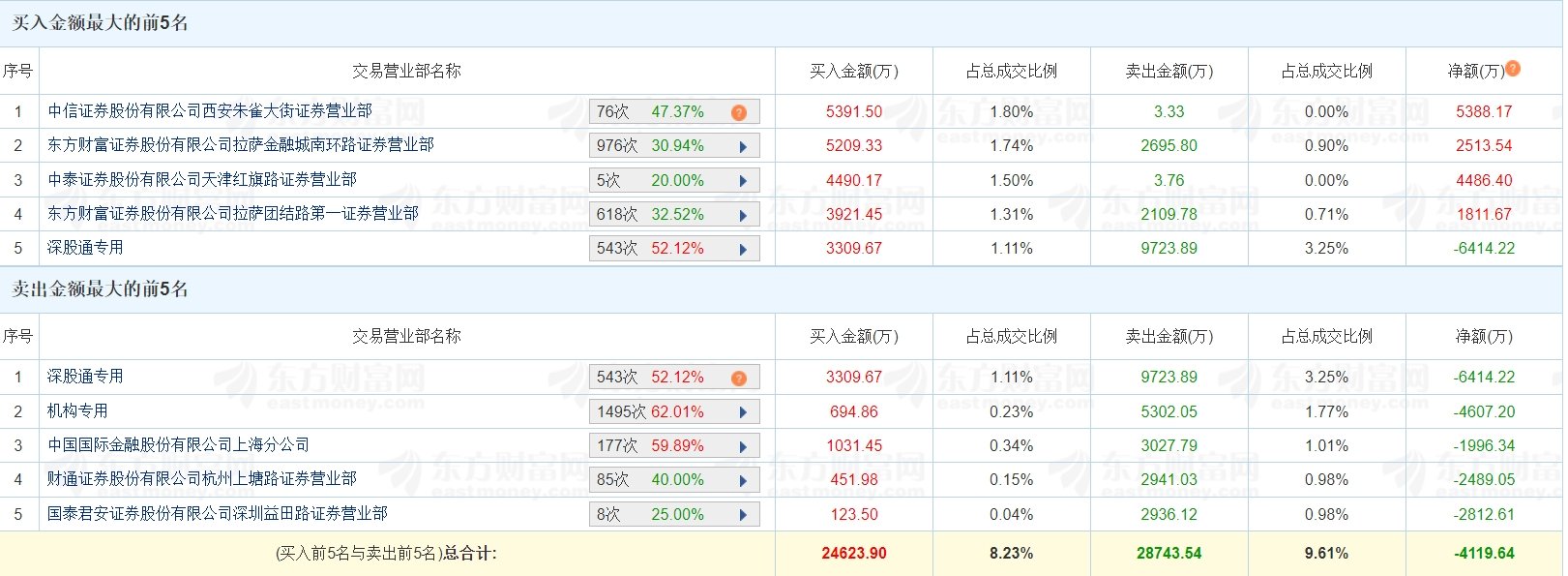
Task: Open 中国国际金融股份有限公司上海分公司 link
Action: 179,445
